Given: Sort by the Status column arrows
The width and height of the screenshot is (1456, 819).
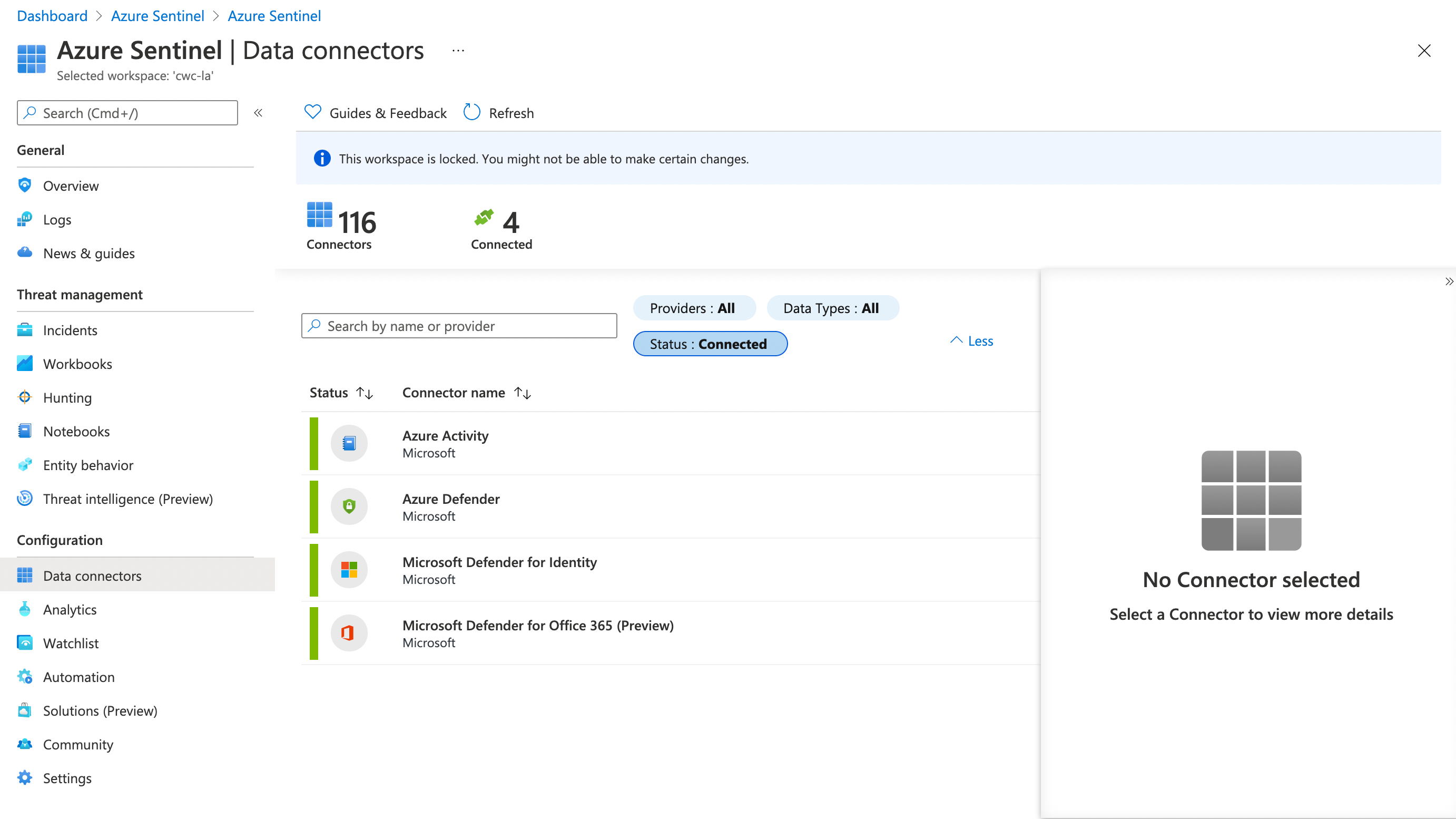Looking at the screenshot, I should pos(365,393).
